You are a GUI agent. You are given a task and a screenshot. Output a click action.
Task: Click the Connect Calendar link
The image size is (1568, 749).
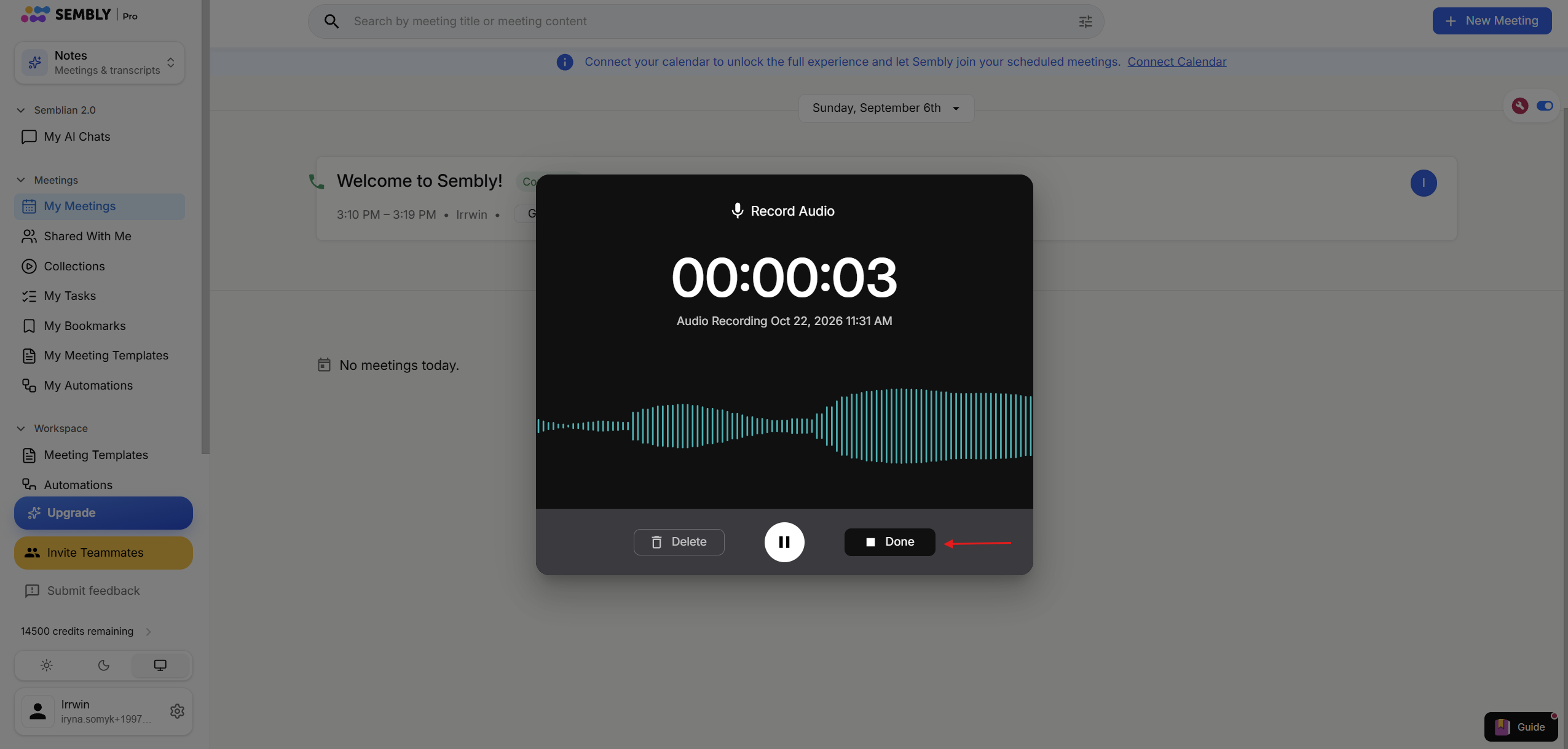coord(1176,61)
